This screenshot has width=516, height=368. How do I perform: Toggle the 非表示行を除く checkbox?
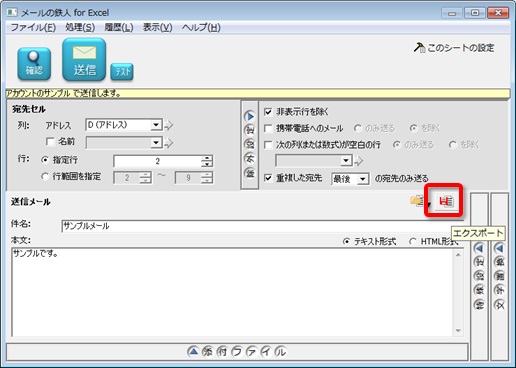click(268, 112)
